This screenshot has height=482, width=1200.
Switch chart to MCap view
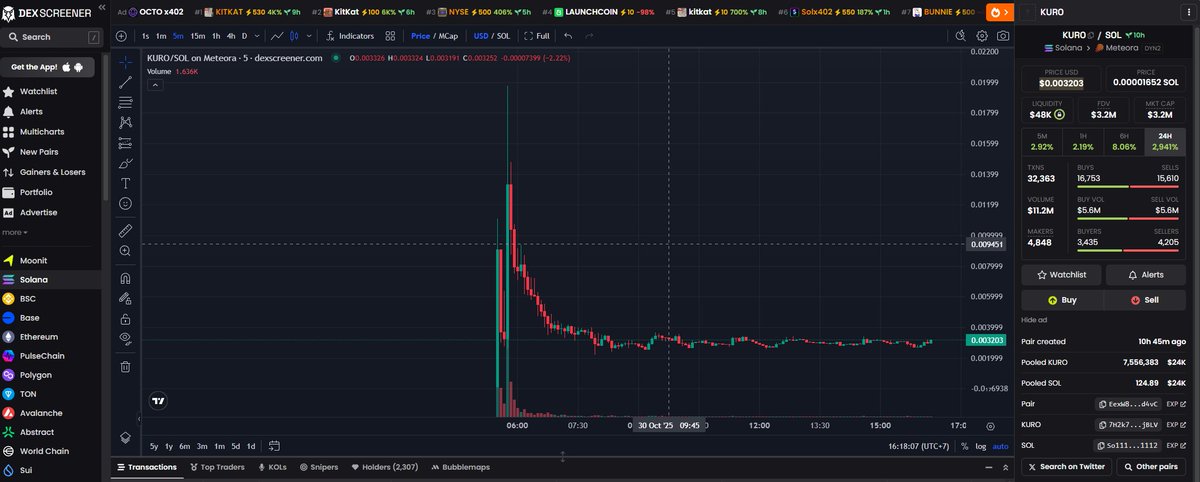pyautogui.click(x=448, y=35)
